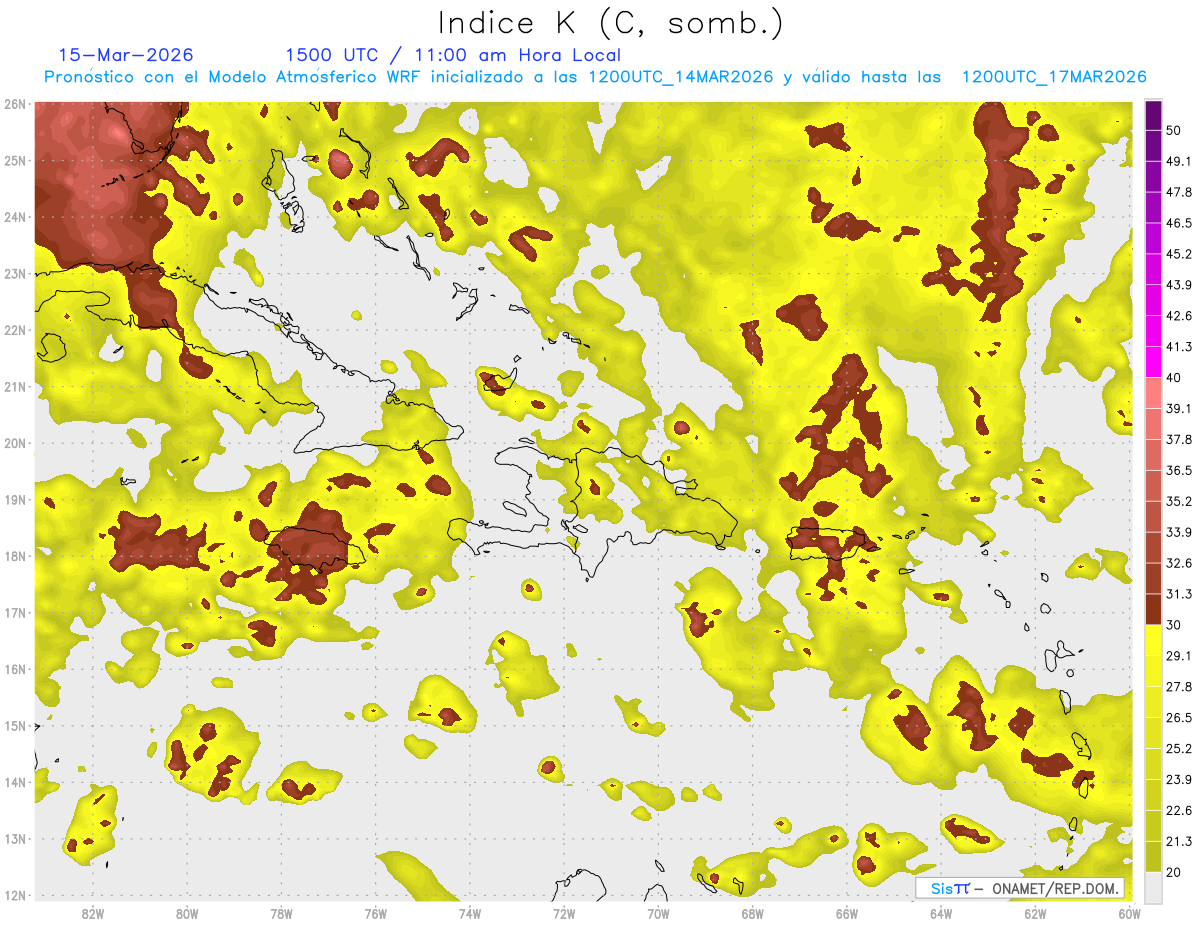This screenshot has width=1200, height=927.
Task: Click the dark purple swatch topping the colorbar
Action: tap(1153, 115)
